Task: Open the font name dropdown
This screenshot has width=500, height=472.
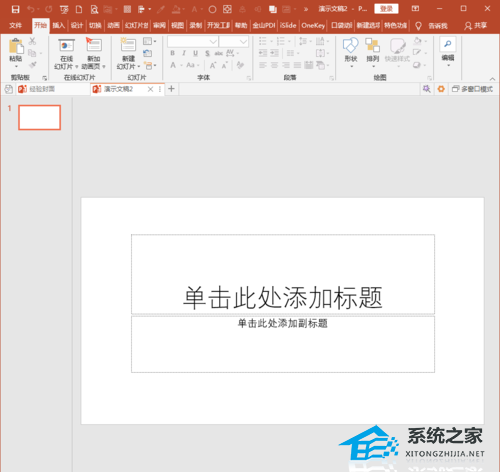Action: pyautogui.click(x=213, y=42)
